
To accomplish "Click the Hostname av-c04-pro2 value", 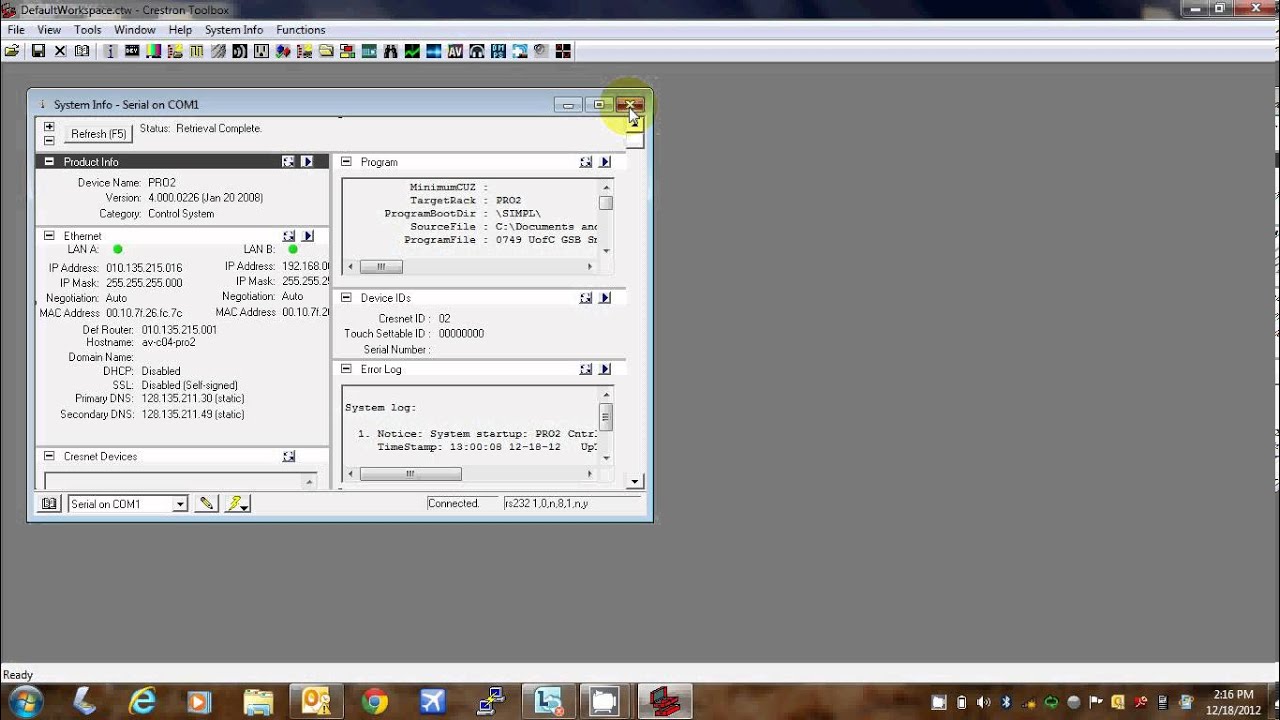I will [169, 342].
